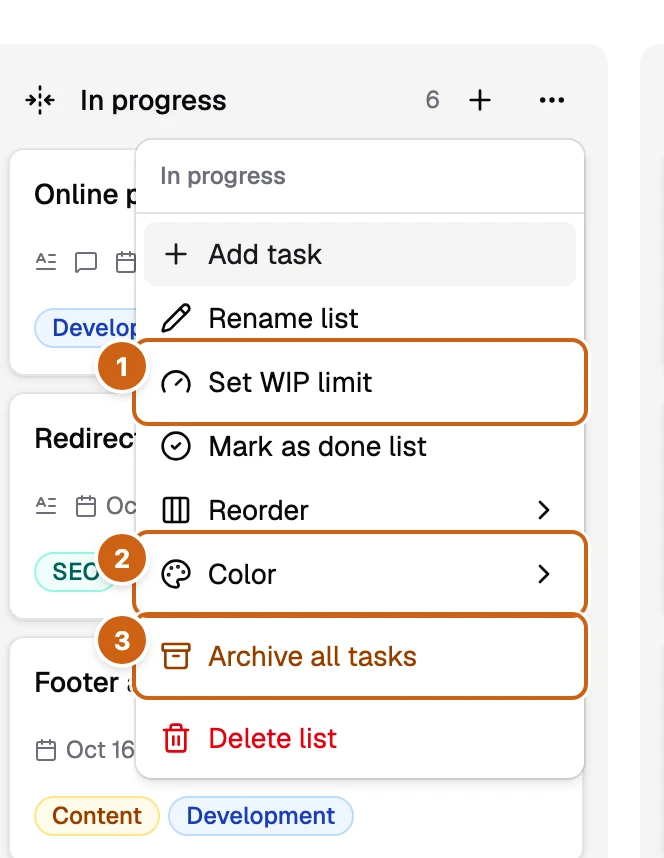Click the gauge icon for WIP limit

click(176, 382)
